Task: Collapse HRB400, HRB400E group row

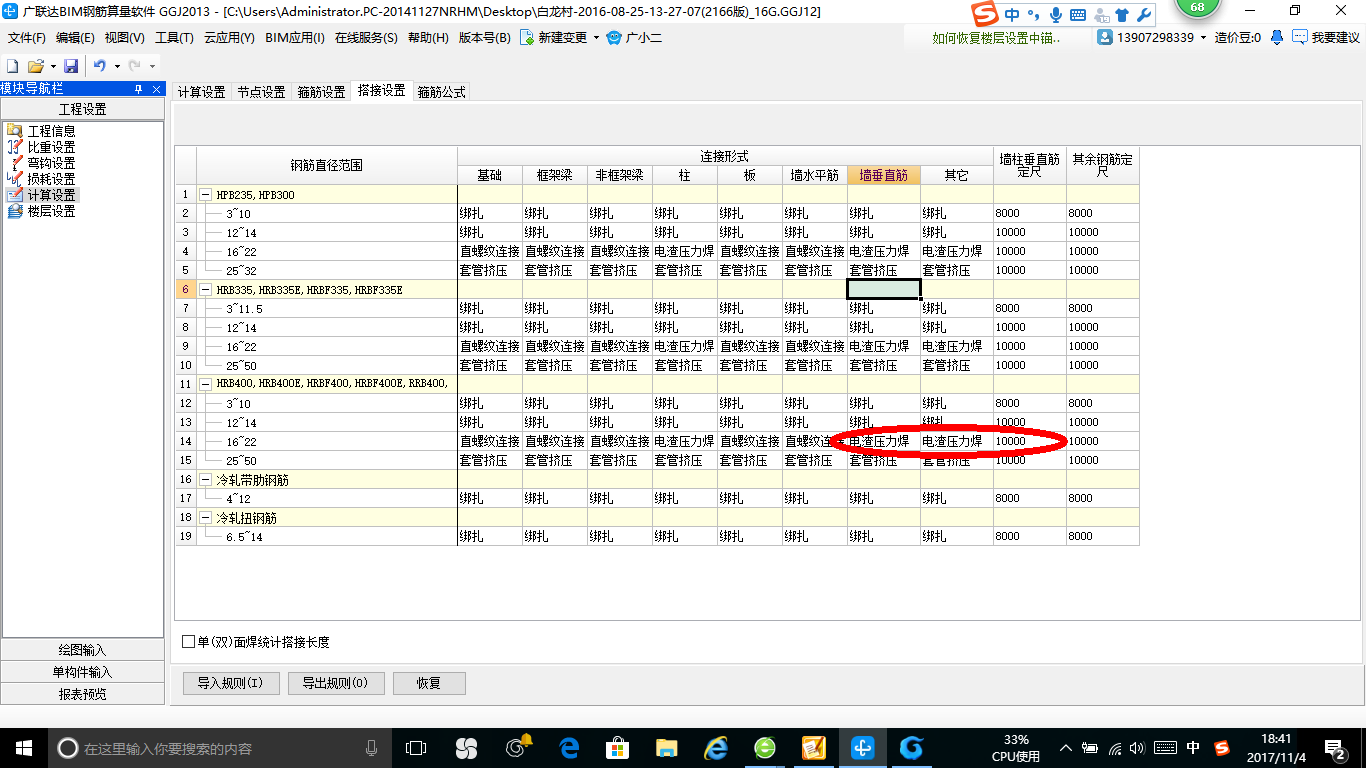Action: 206,384
